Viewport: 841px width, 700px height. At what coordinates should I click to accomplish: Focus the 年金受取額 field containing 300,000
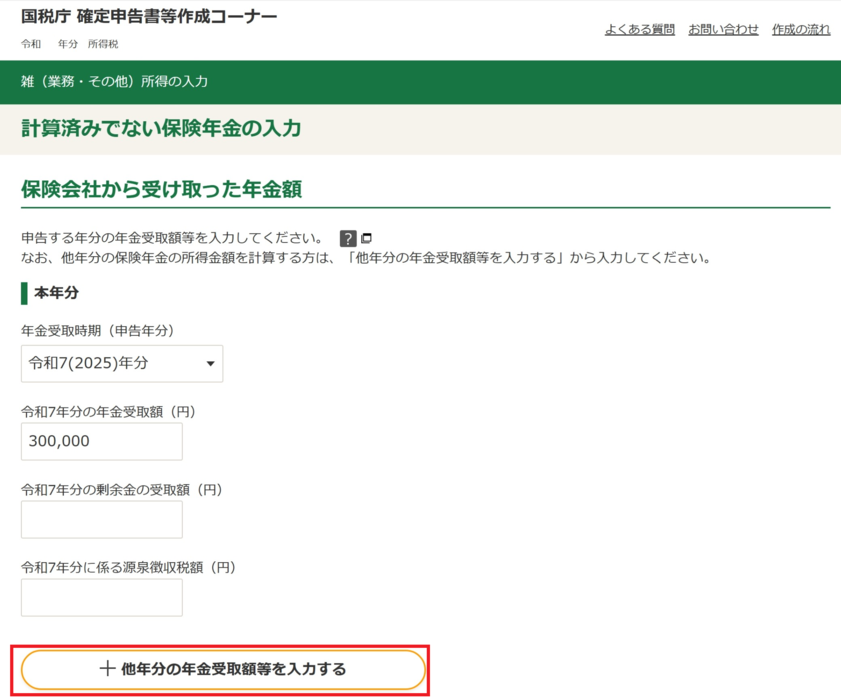[x=101, y=441]
